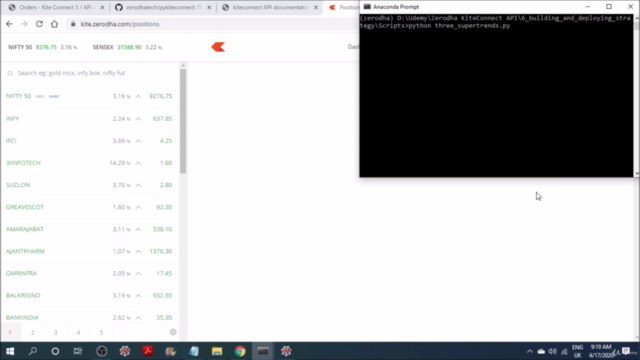Image resolution: width=640 pixels, height=360 pixels.
Task: Click the browser forward arrow
Action: [x=24, y=24]
